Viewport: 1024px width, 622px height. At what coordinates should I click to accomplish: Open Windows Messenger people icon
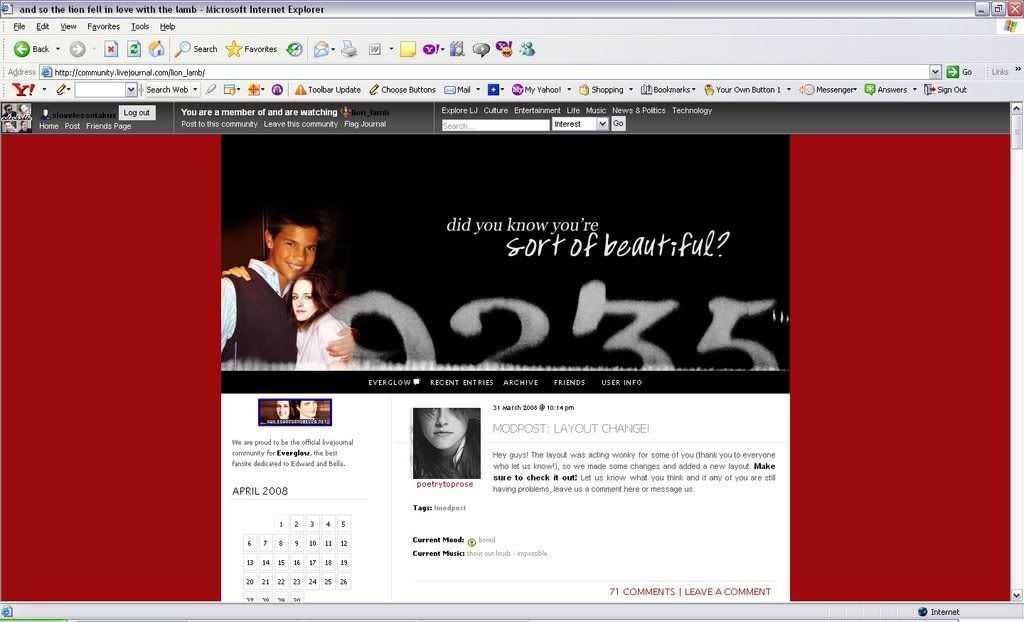pos(528,49)
